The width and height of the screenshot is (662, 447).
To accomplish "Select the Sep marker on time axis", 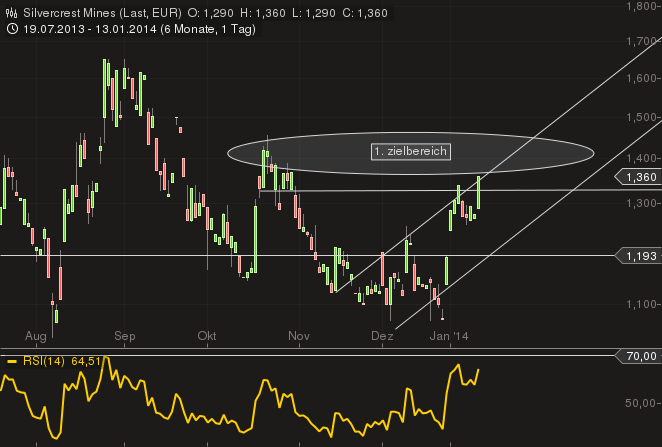I will (125, 336).
